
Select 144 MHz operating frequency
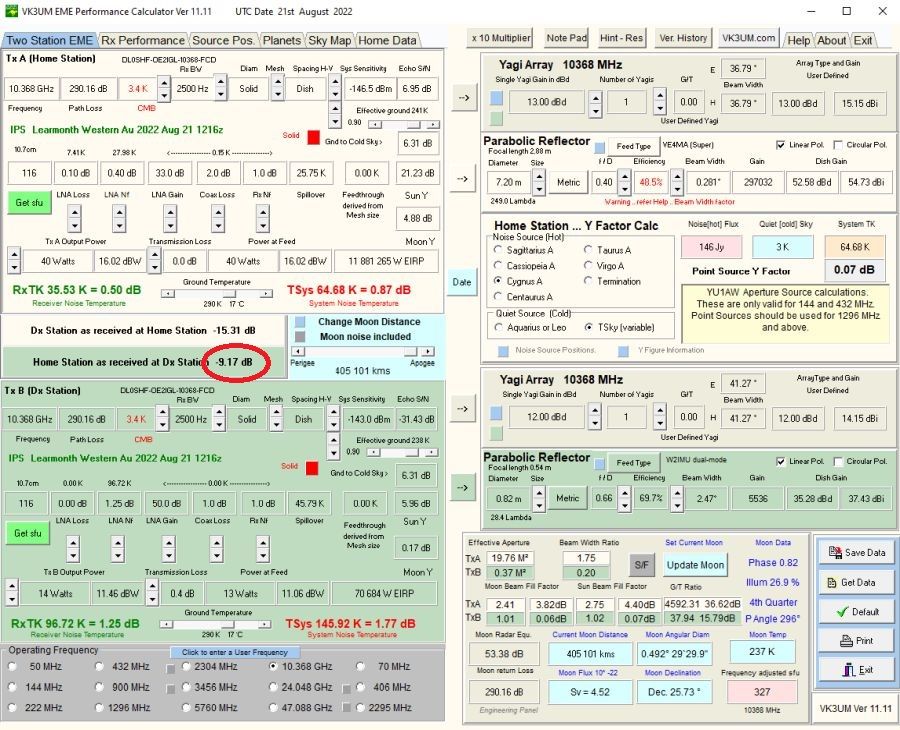coord(13,687)
